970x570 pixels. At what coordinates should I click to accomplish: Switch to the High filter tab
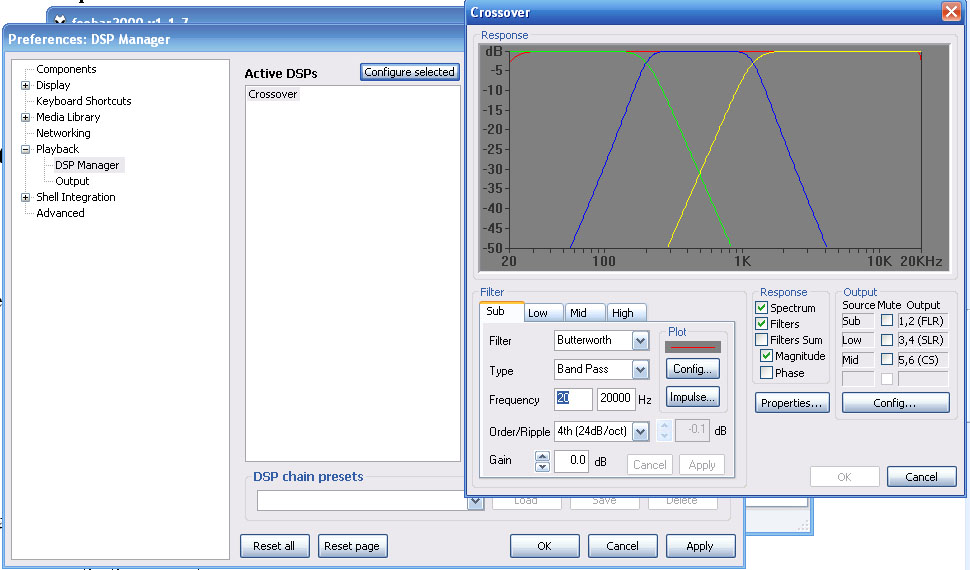click(x=622, y=313)
